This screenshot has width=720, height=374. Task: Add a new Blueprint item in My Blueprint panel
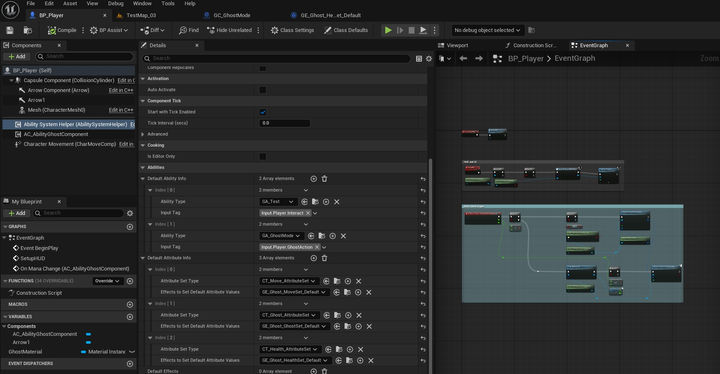coord(17,213)
